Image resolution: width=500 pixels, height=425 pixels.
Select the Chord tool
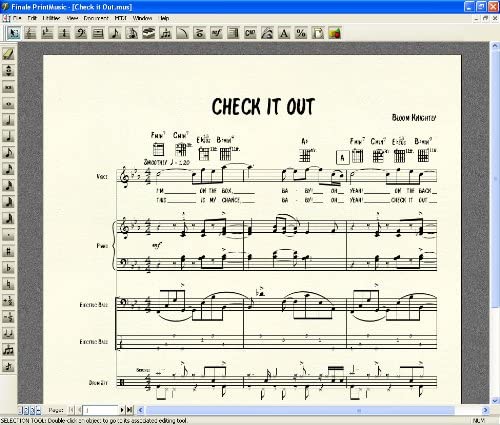coord(250,33)
